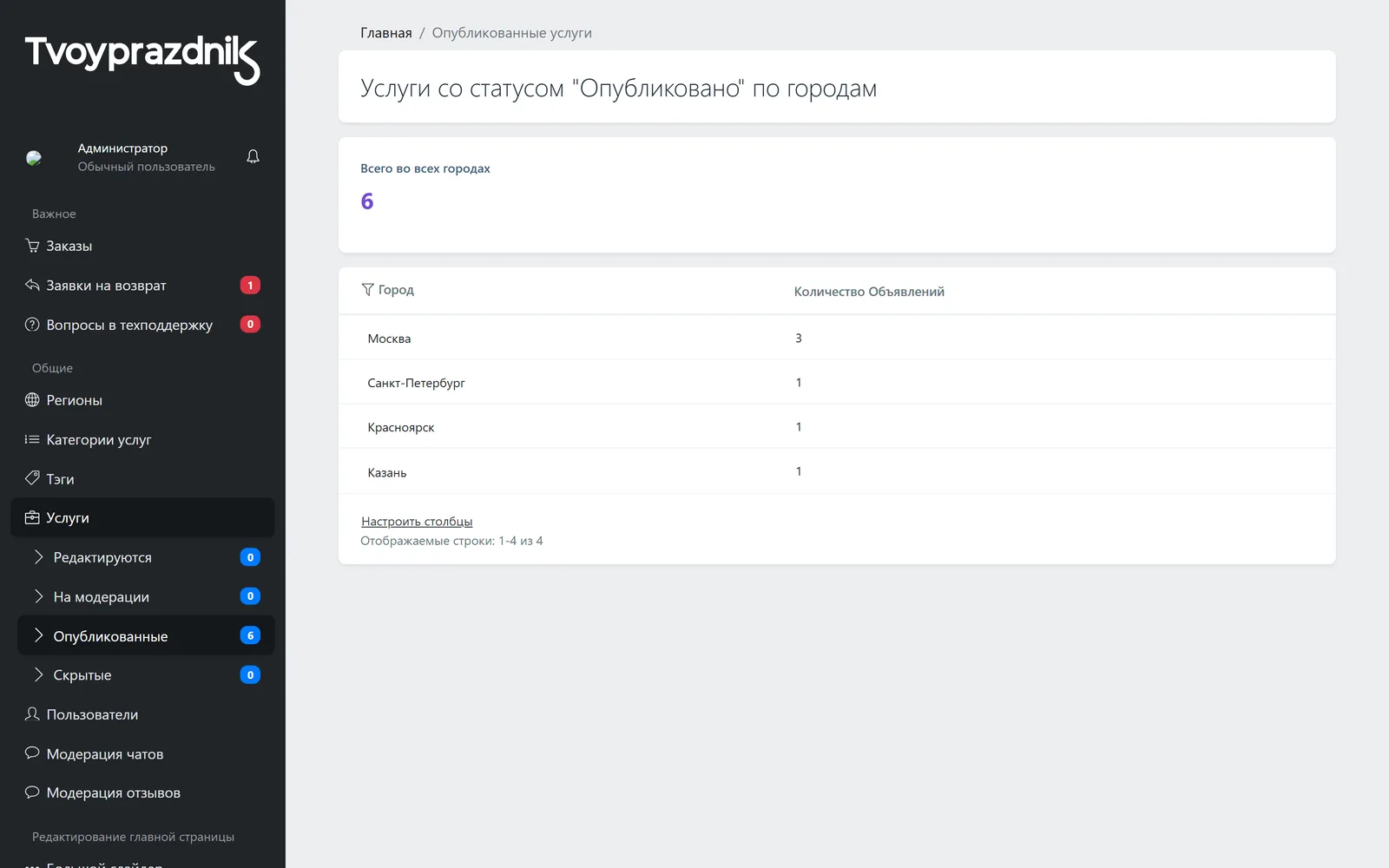
Task: Click the red badge on Заявки на возврат
Action: pyautogui.click(x=250, y=285)
